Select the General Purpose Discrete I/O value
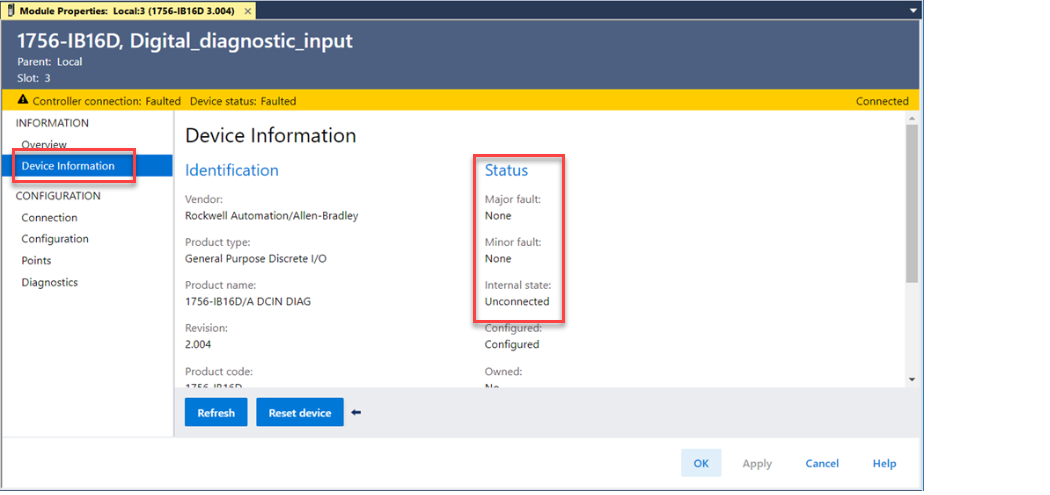Image resolution: width=1050 pixels, height=495 pixels. point(256,259)
